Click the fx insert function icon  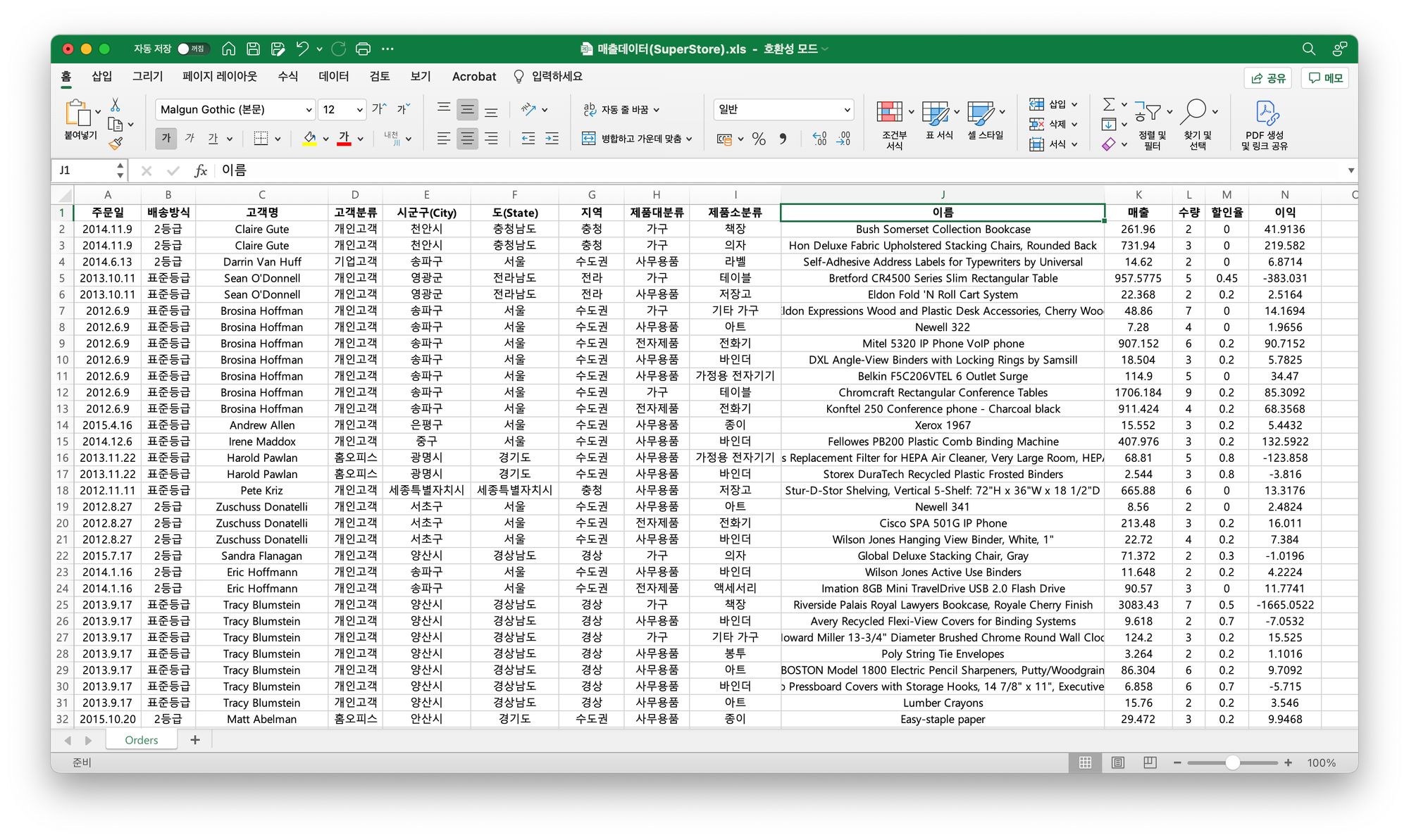coord(201,170)
